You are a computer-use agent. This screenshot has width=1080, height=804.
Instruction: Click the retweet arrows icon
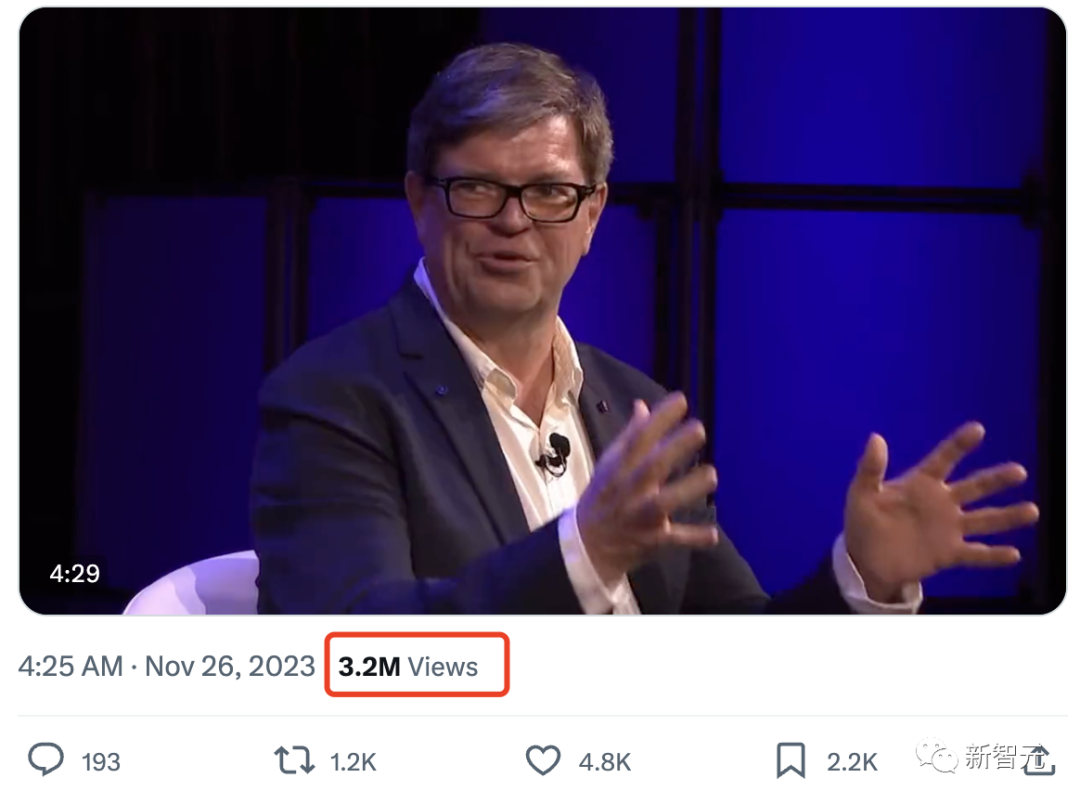(294, 761)
